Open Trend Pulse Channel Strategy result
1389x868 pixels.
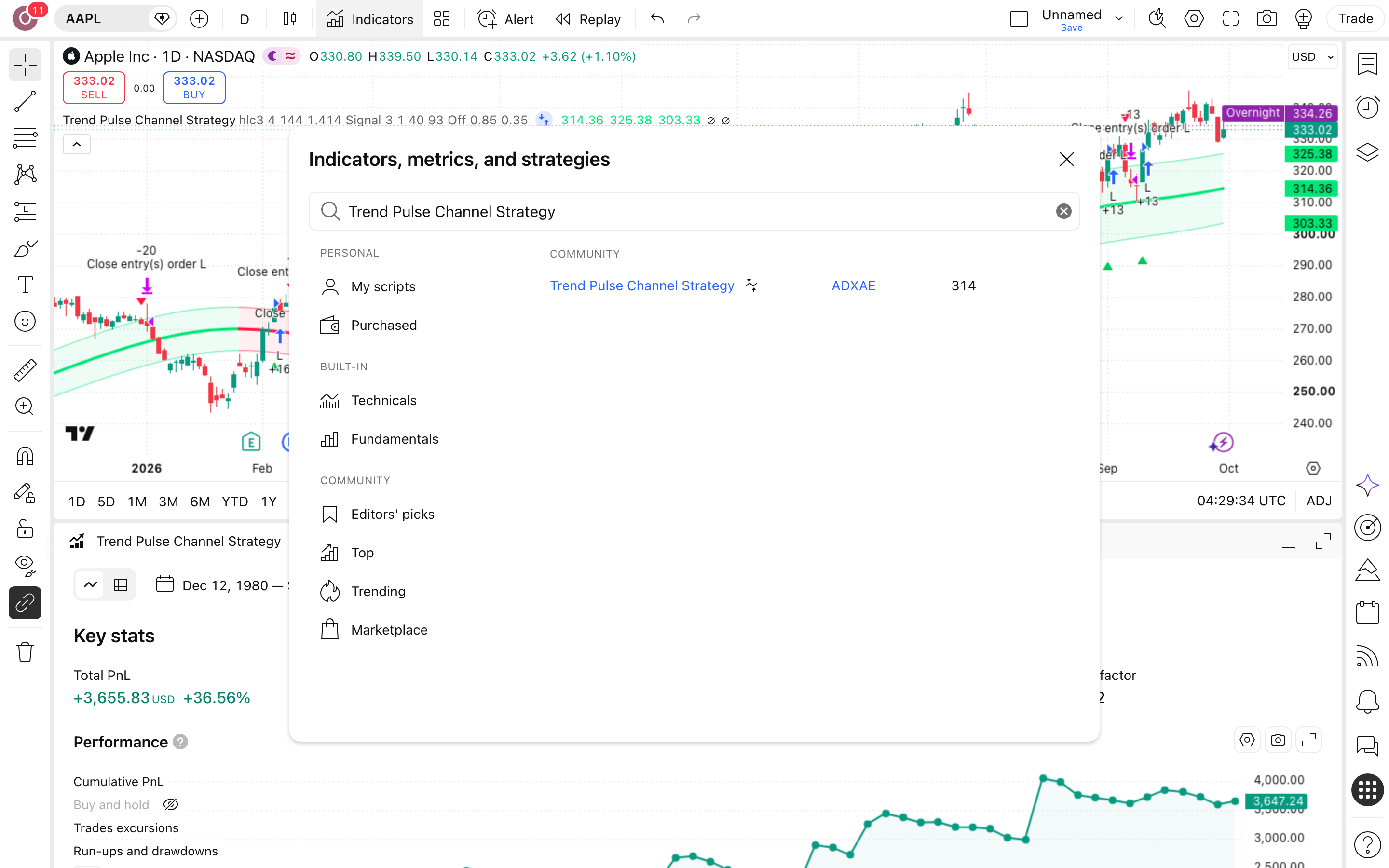(x=642, y=285)
